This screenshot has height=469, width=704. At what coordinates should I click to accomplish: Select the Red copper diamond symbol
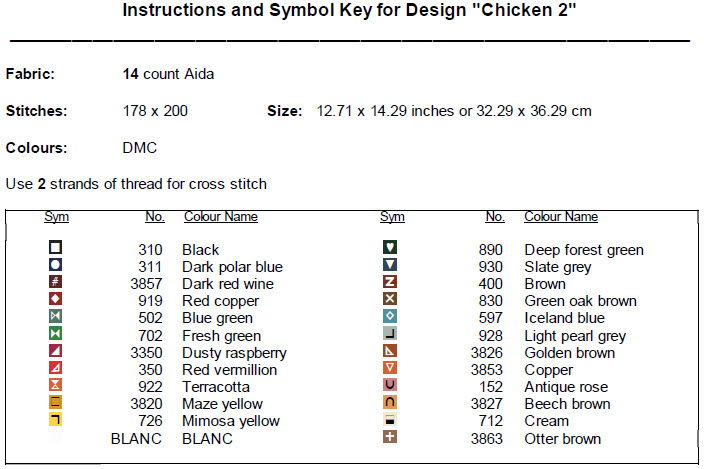coord(56,299)
